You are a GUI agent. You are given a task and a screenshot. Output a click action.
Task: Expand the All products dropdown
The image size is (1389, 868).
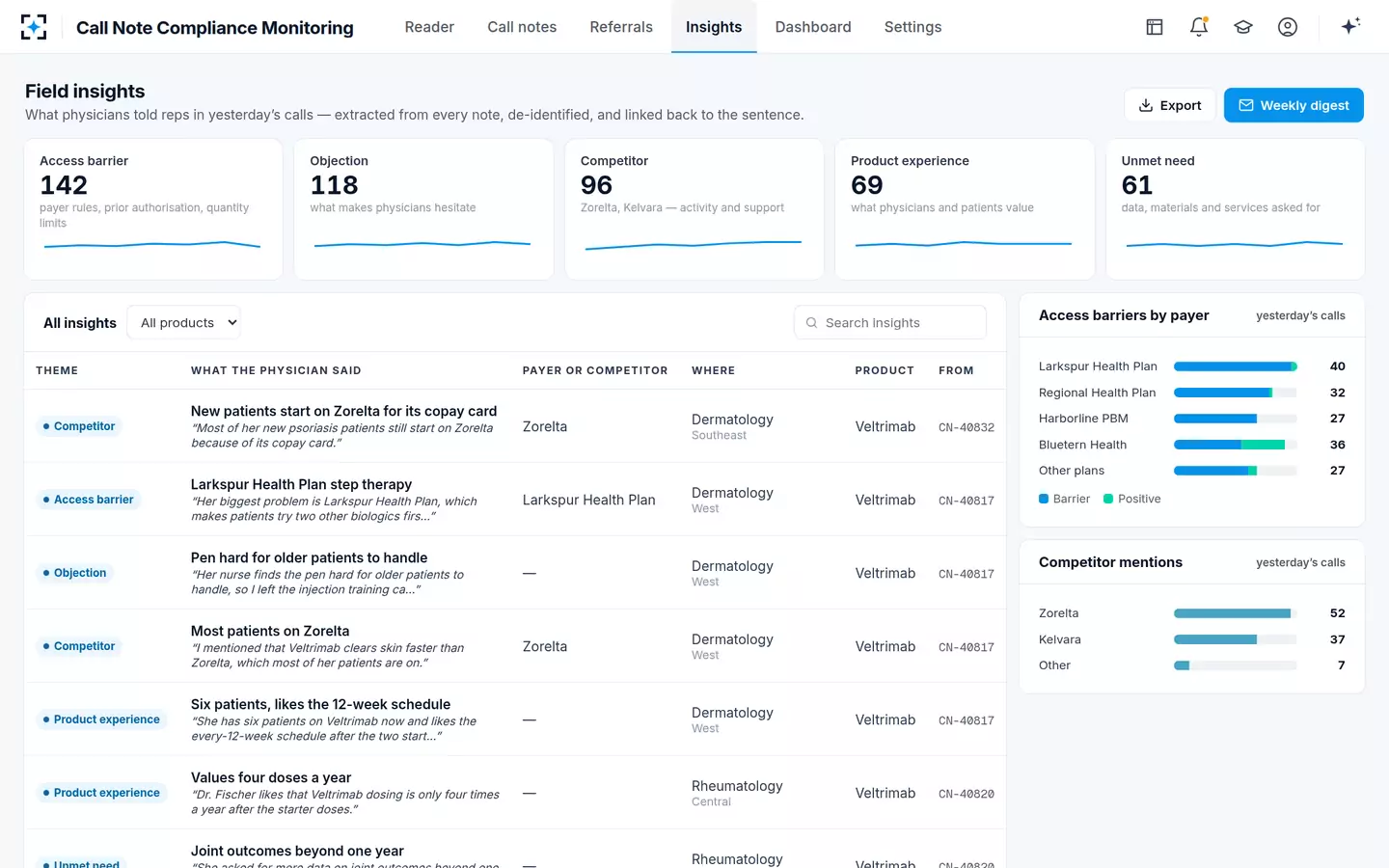point(183,323)
